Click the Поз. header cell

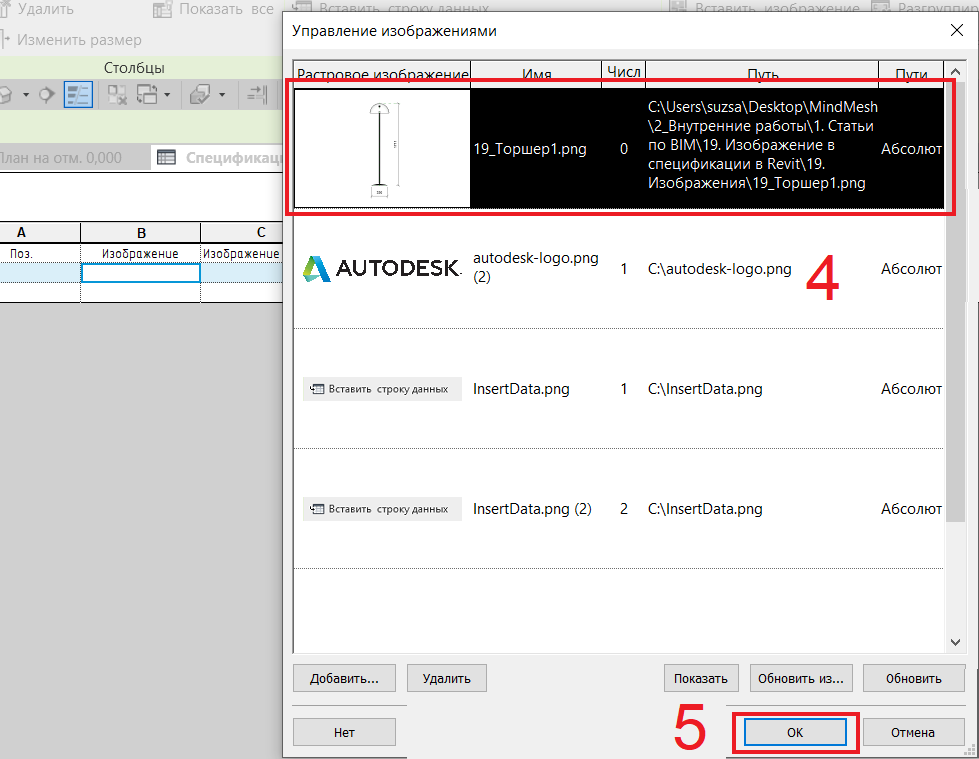pos(21,253)
